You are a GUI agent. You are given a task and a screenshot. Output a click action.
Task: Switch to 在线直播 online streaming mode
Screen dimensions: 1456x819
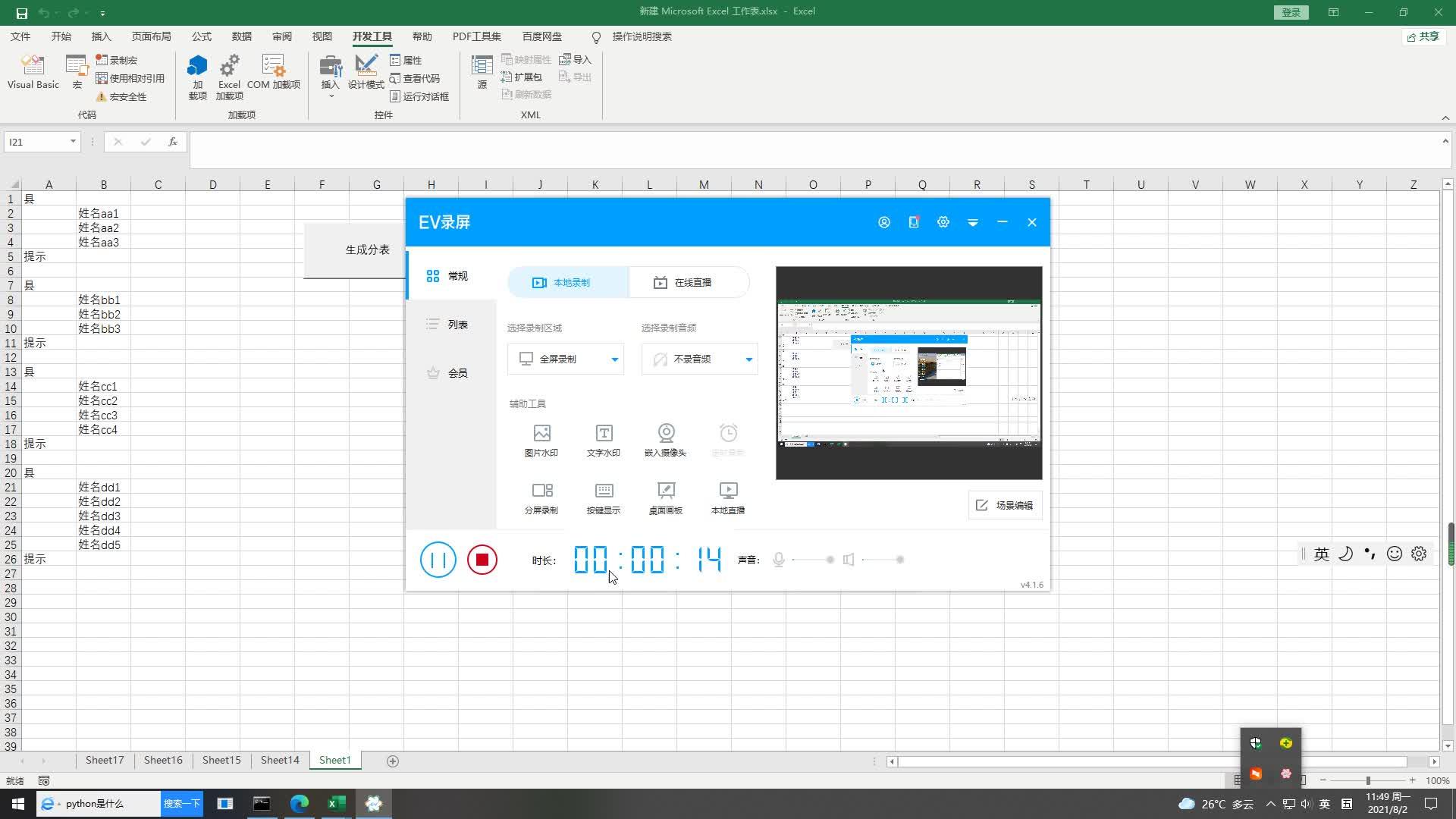click(x=682, y=282)
